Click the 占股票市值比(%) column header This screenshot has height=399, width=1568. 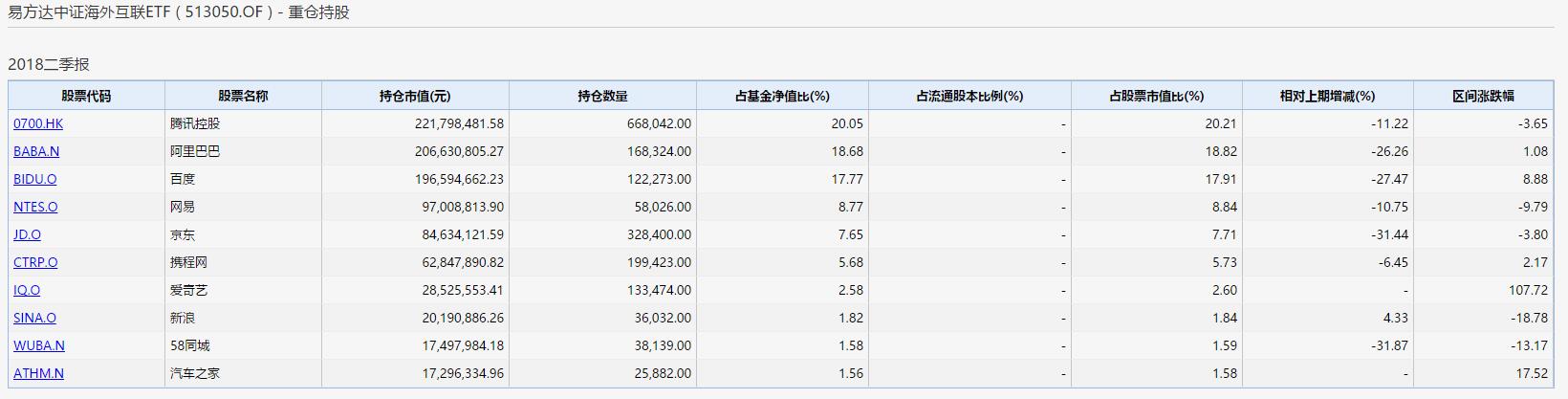[1157, 96]
